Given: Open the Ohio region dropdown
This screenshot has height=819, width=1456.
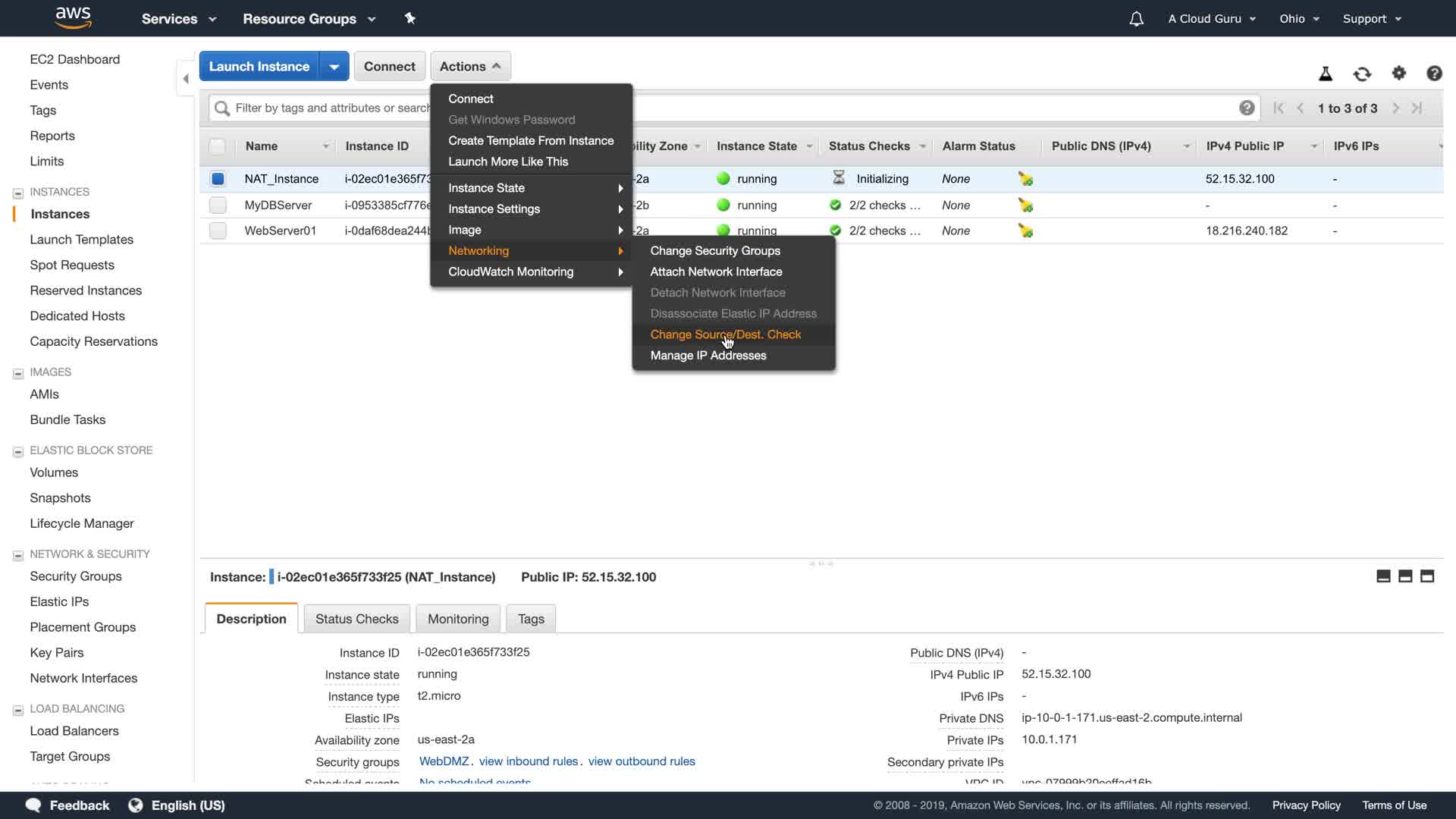Looking at the screenshot, I should 1299,19.
